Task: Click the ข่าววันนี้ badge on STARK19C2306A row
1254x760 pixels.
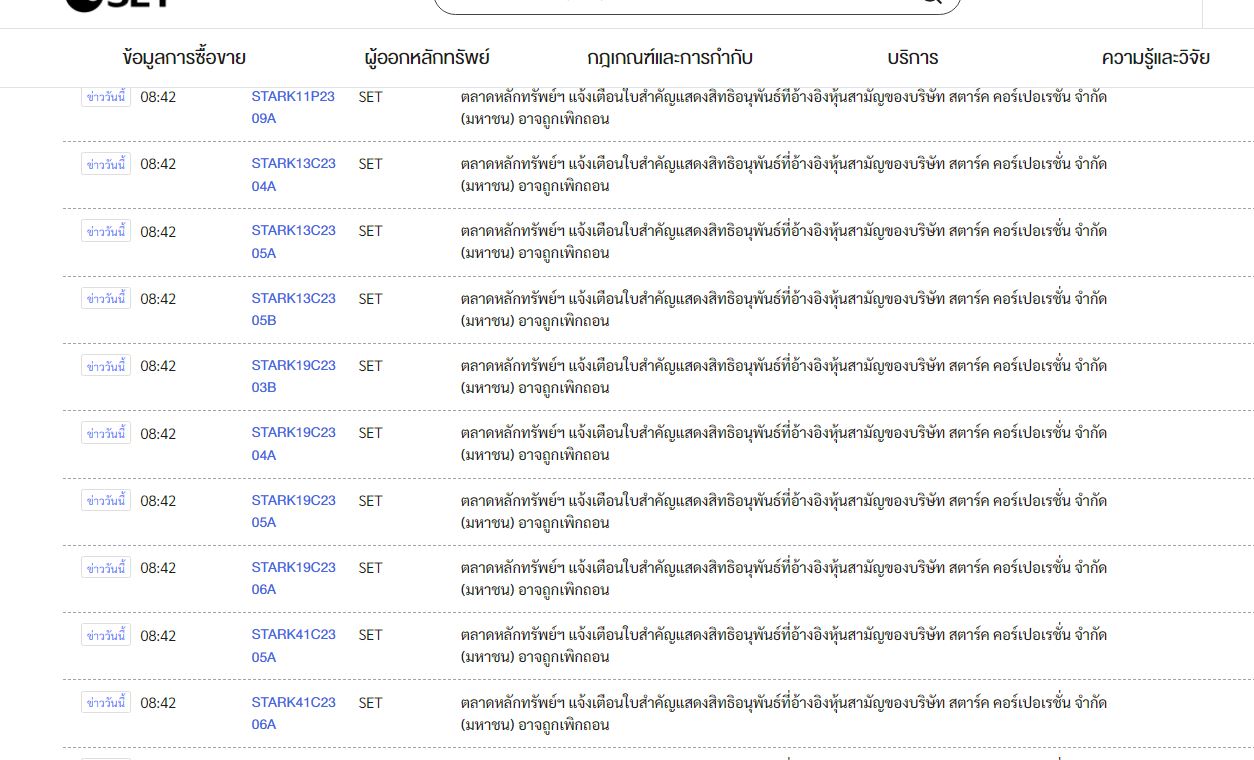Action: point(106,567)
